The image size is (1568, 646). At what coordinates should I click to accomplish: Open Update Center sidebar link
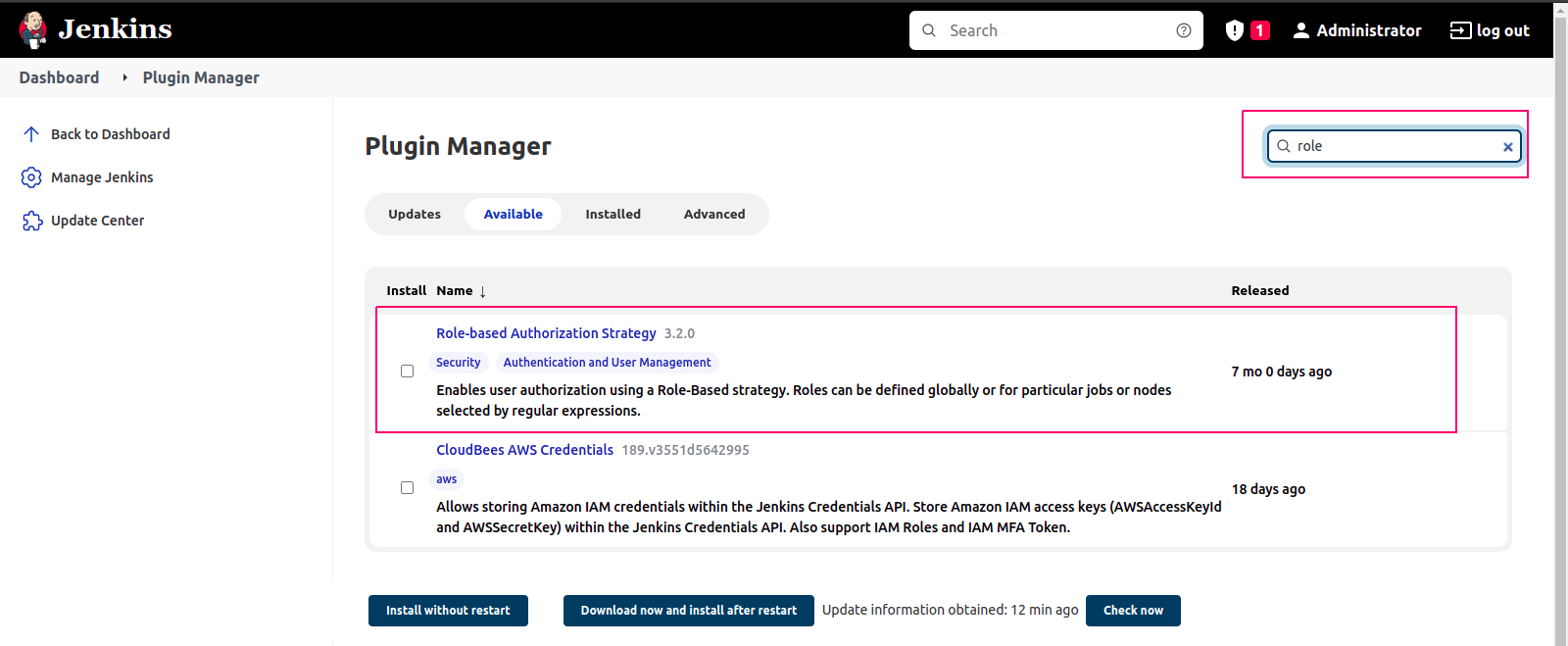[x=97, y=221]
